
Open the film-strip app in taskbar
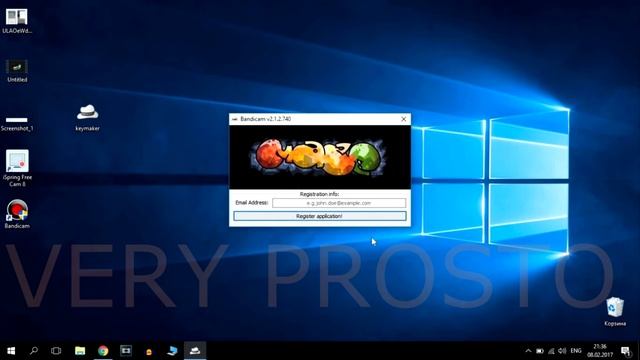[126, 351]
